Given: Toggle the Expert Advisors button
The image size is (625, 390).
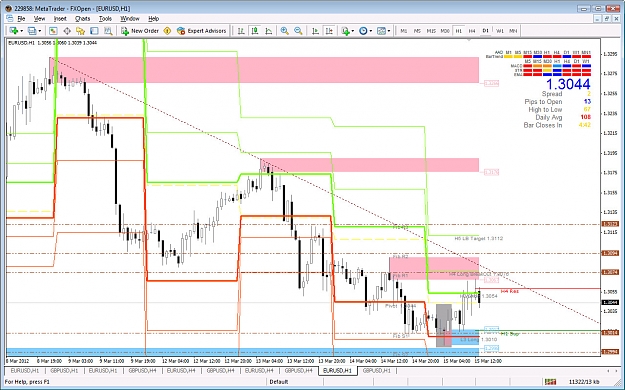Looking at the screenshot, I should point(202,31).
